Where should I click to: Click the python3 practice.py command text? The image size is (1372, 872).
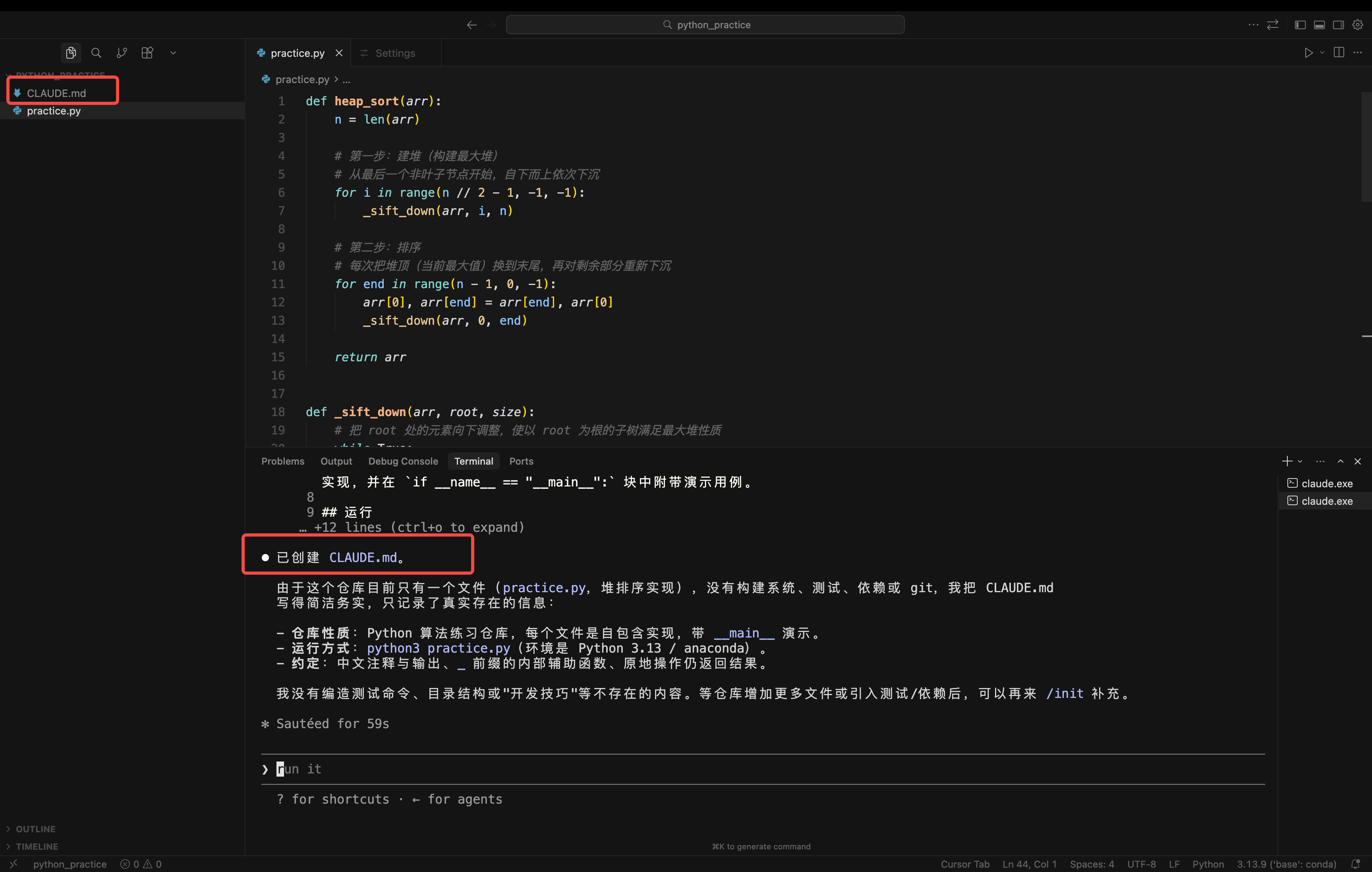click(438, 648)
